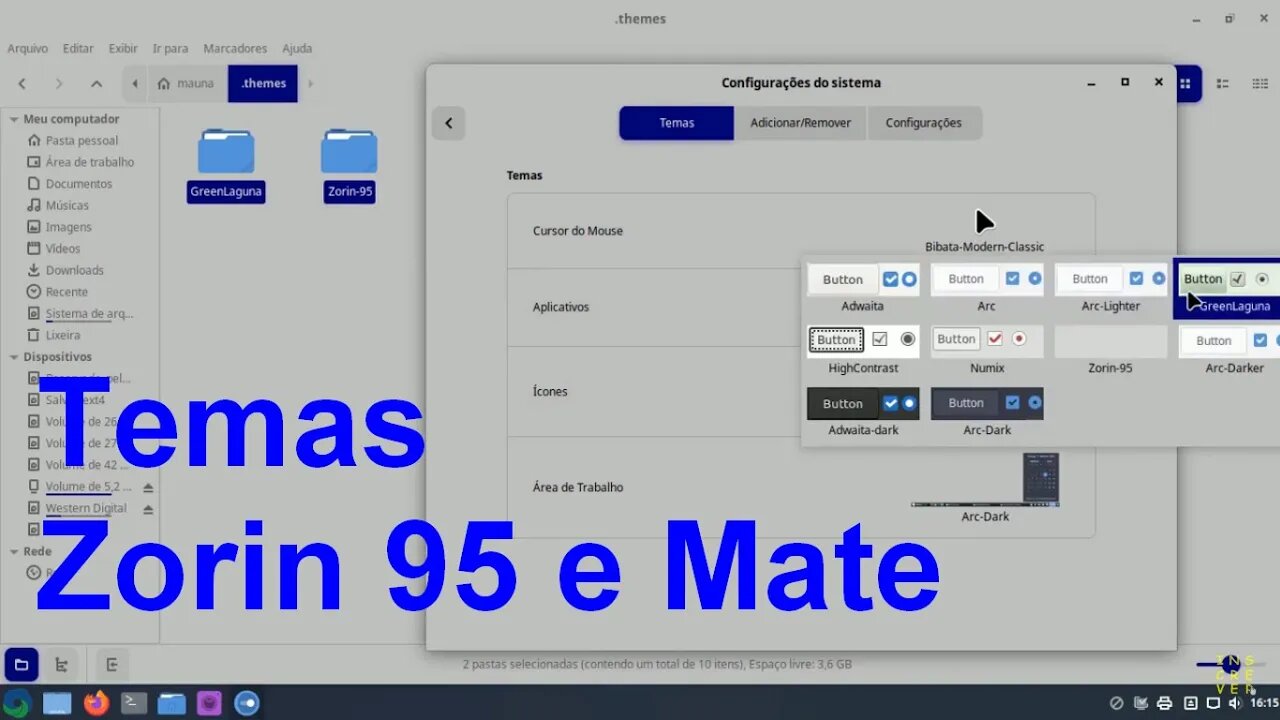Screen dimensions: 1280x720
Task: Collapse the Meu computador section
Action: pos(14,119)
